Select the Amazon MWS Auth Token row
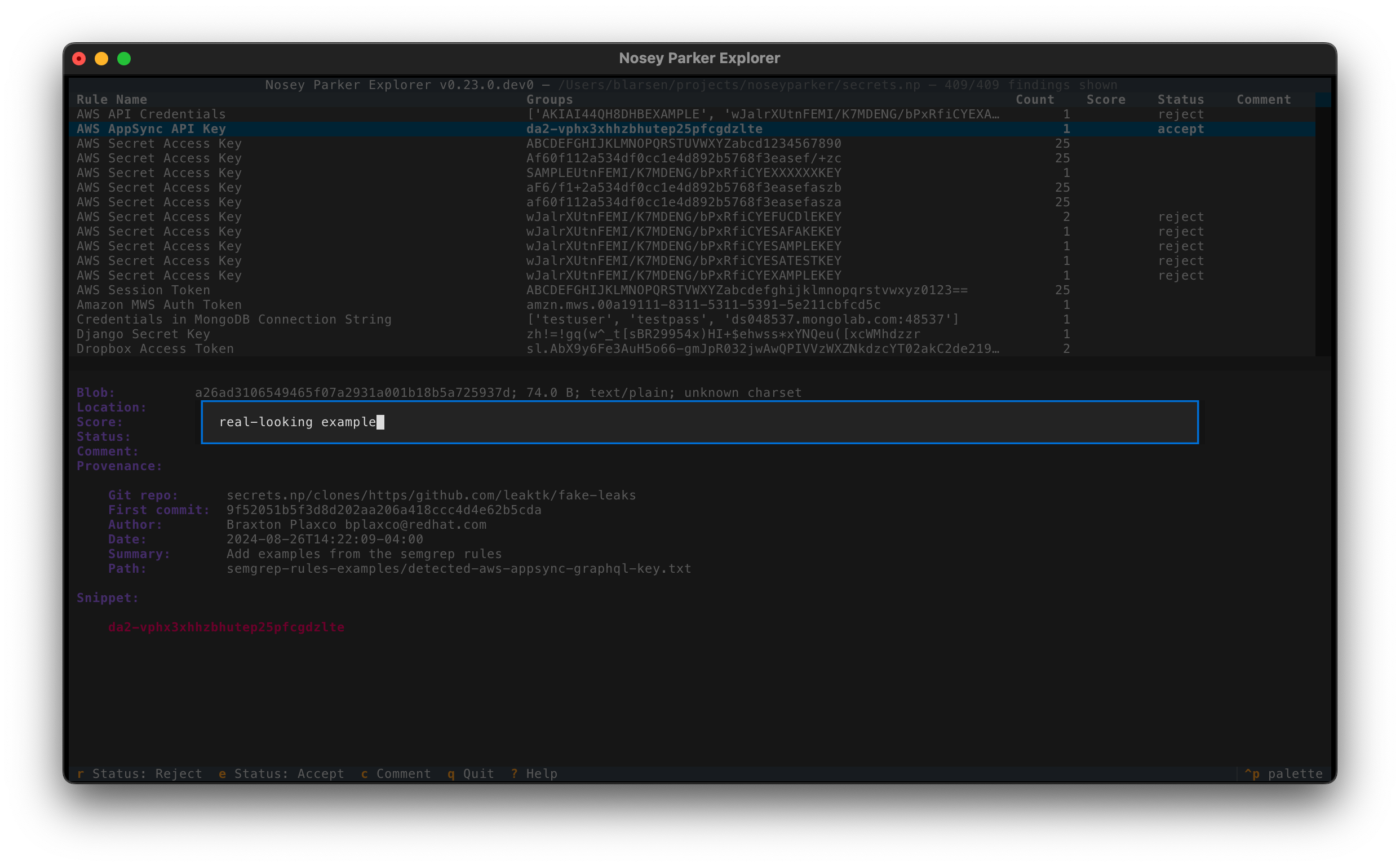This screenshot has height=867, width=1400. click(159, 305)
